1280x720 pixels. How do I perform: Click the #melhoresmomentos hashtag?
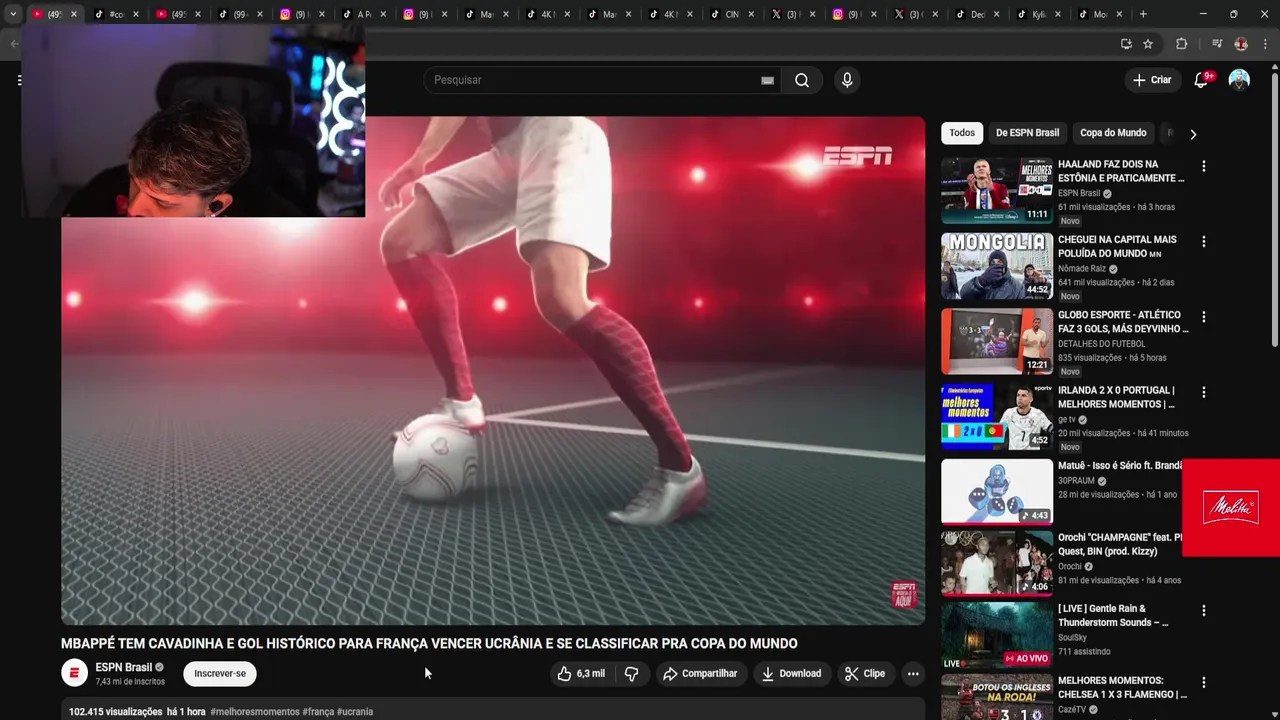(x=254, y=712)
